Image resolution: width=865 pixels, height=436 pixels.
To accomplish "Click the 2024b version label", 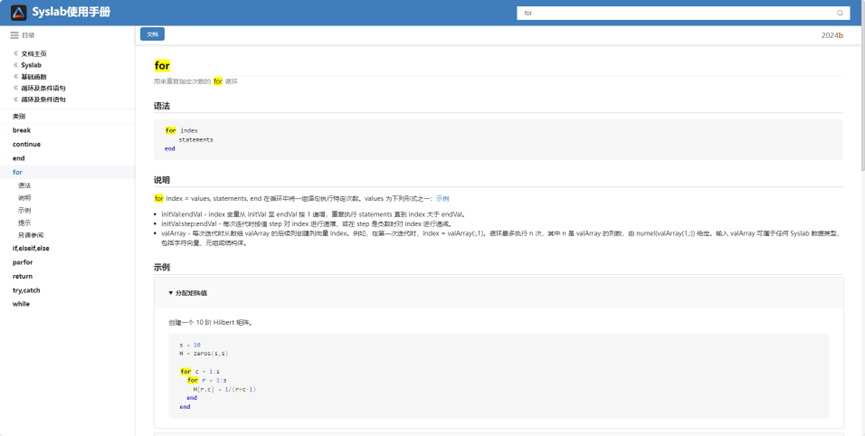I will point(832,35).
